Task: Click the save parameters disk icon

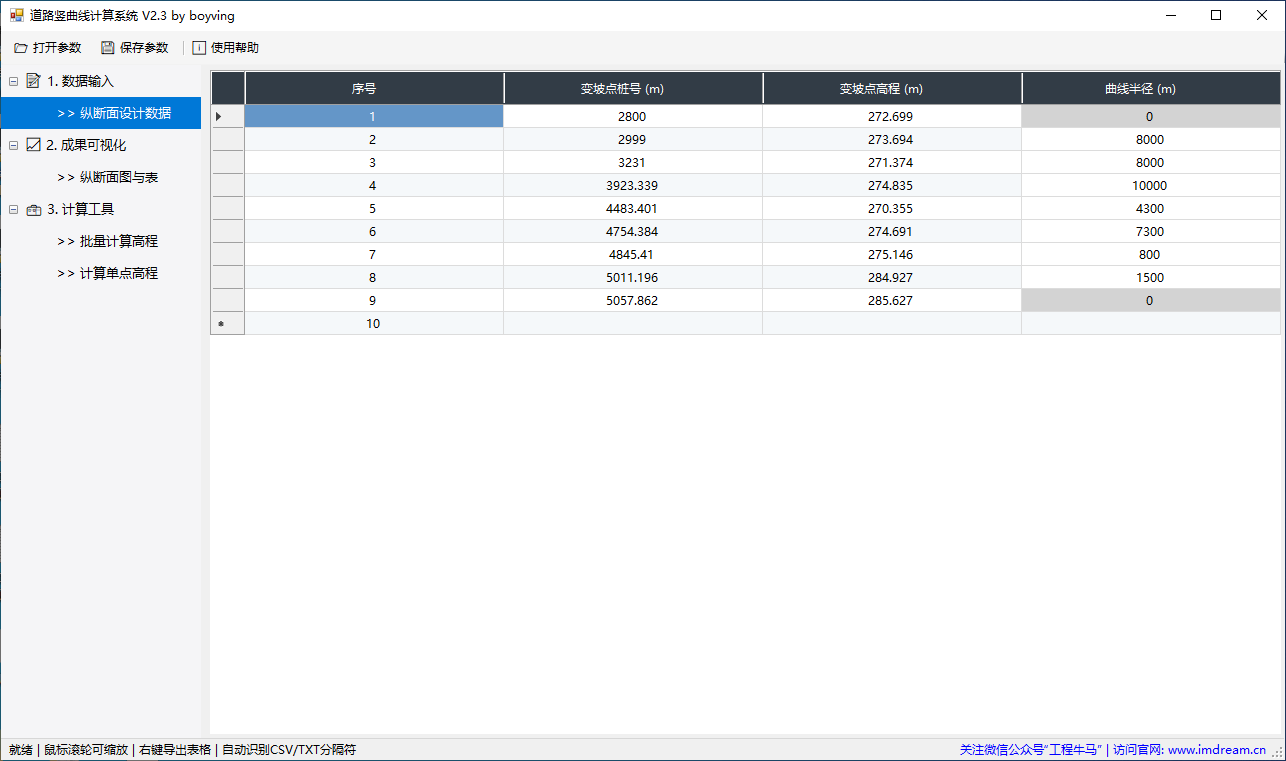Action: tap(107, 48)
